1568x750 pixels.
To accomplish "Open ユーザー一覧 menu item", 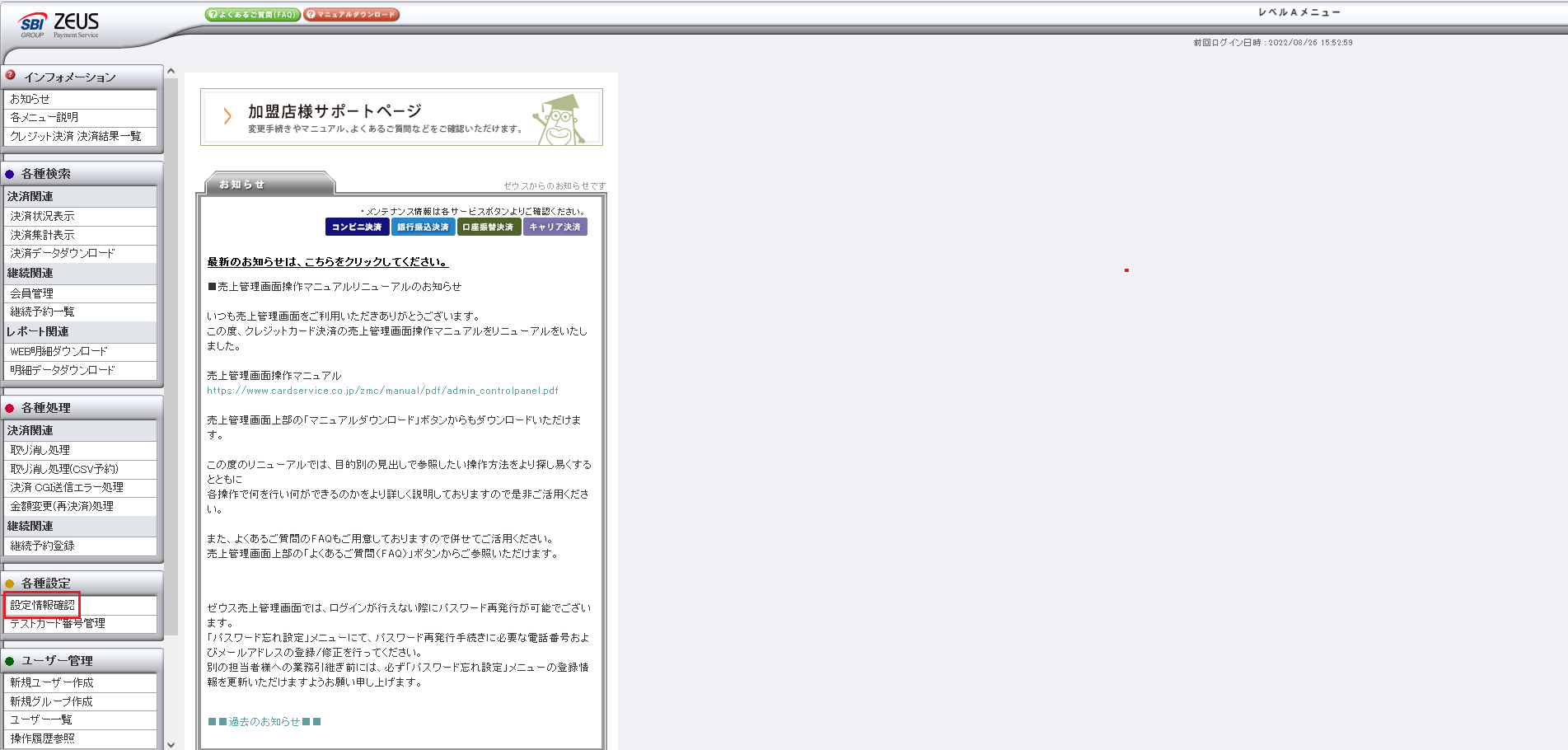I will coord(80,720).
